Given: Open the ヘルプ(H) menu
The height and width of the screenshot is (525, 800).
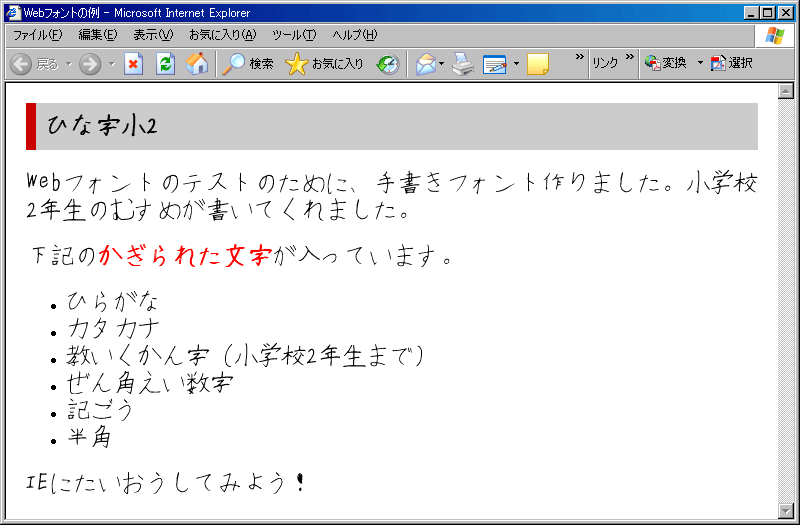Looking at the screenshot, I should click(355, 35).
